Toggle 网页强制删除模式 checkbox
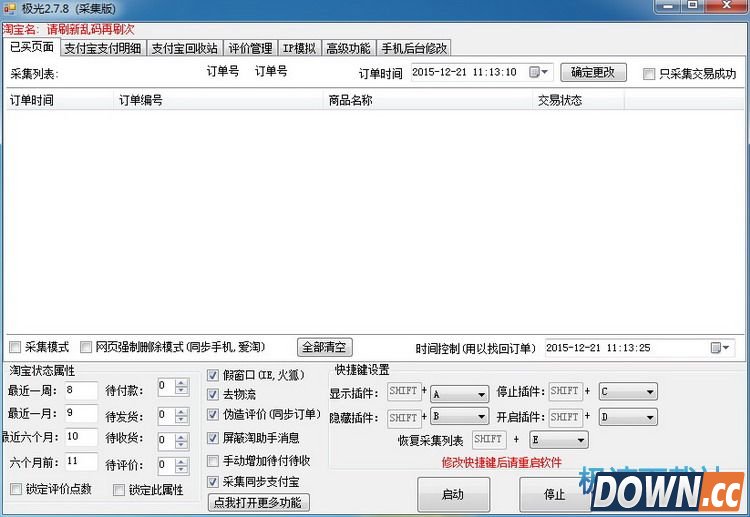Viewport: 750px width, 517px height. click(x=86, y=347)
